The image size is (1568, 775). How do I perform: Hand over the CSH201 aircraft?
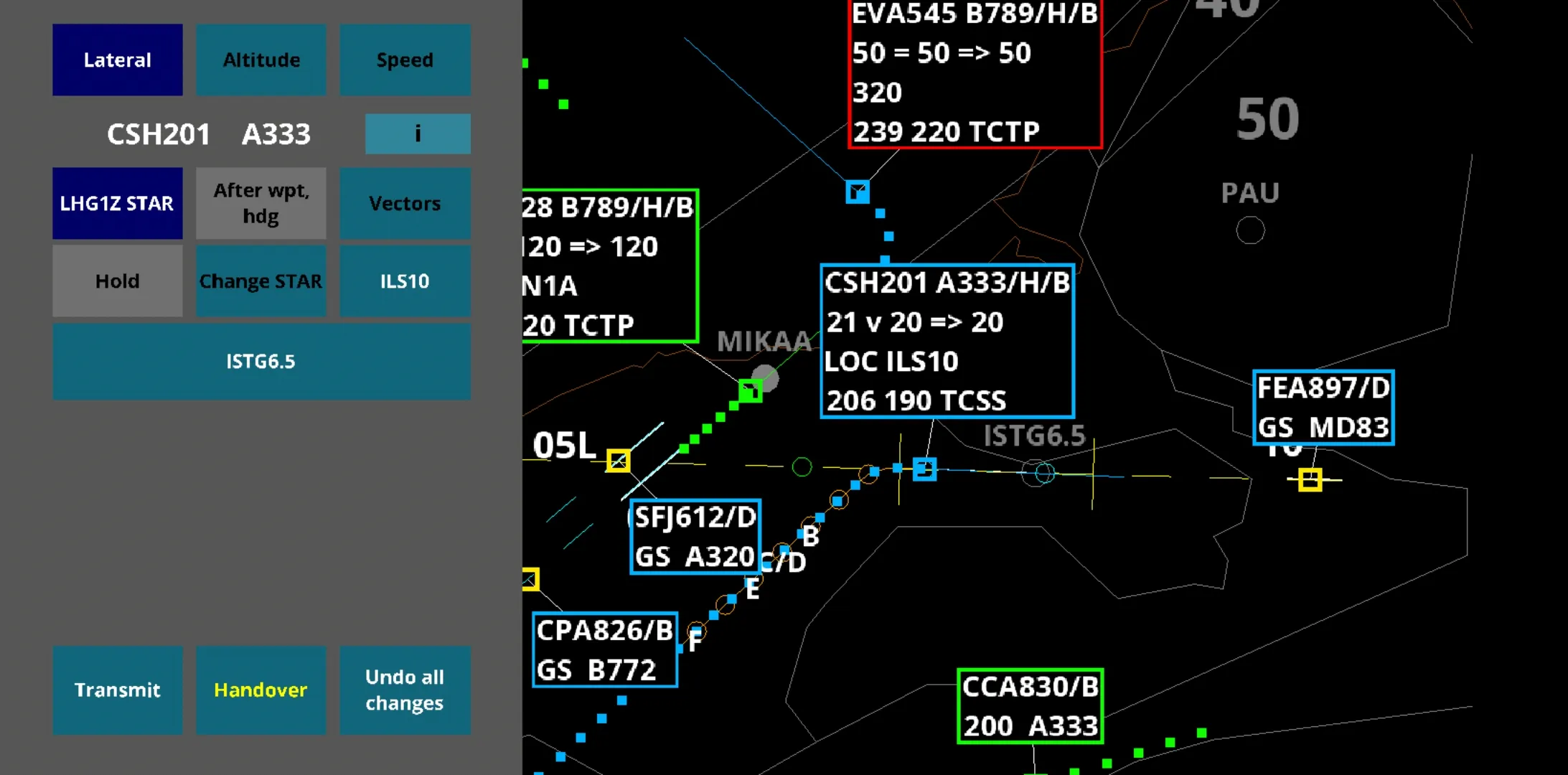tap(261, 690)
